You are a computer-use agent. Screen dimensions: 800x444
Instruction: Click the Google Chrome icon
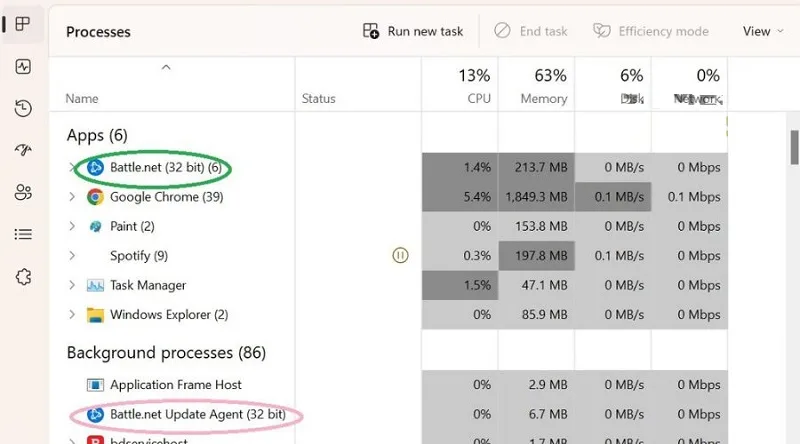(x=95, y=197)
